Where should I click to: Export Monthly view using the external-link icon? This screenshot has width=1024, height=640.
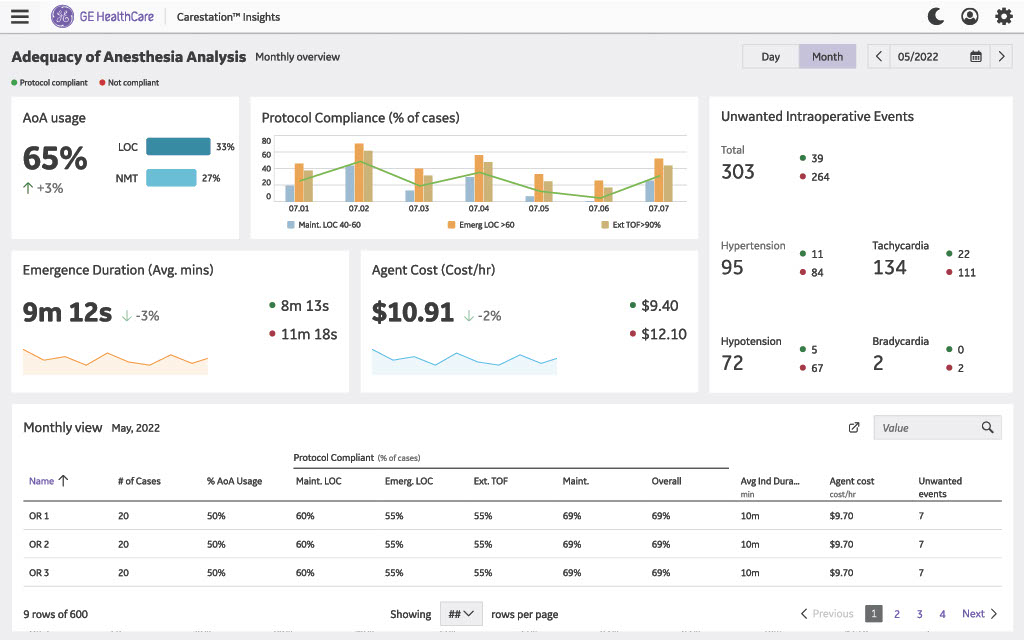854,427
